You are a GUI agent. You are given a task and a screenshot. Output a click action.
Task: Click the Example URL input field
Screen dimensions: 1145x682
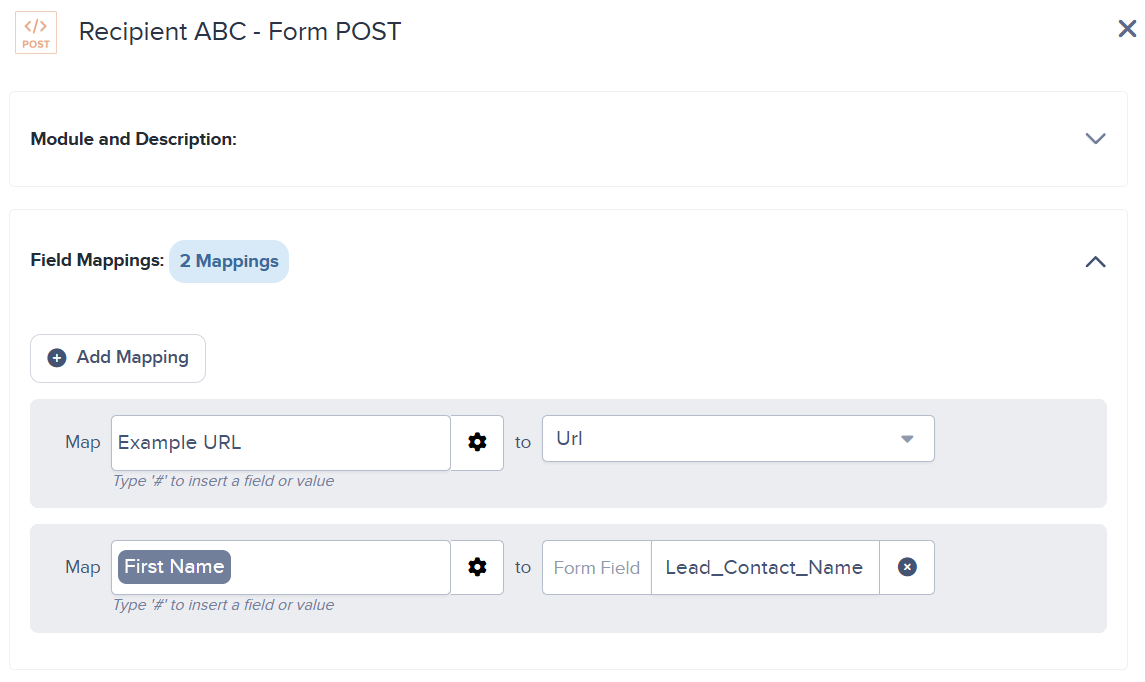click(x=280, y=442)
